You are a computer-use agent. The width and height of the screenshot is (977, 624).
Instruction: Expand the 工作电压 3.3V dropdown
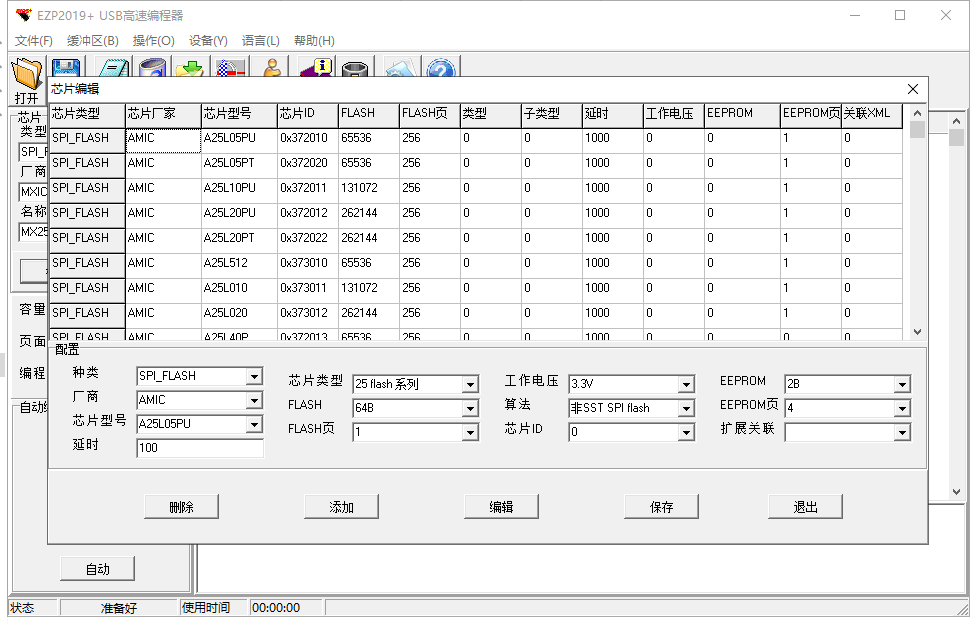pos(685,384)
